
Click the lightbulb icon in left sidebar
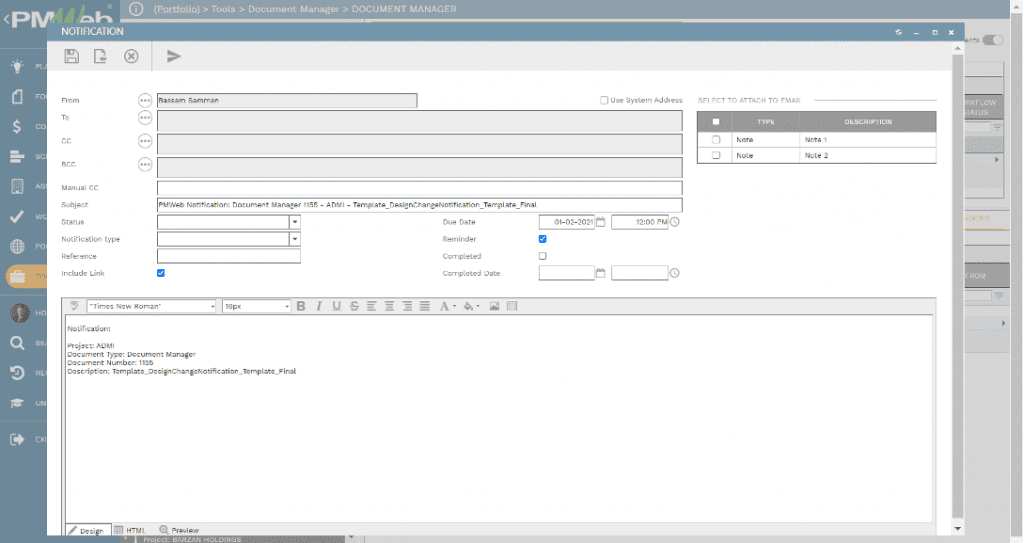[17, 65]
